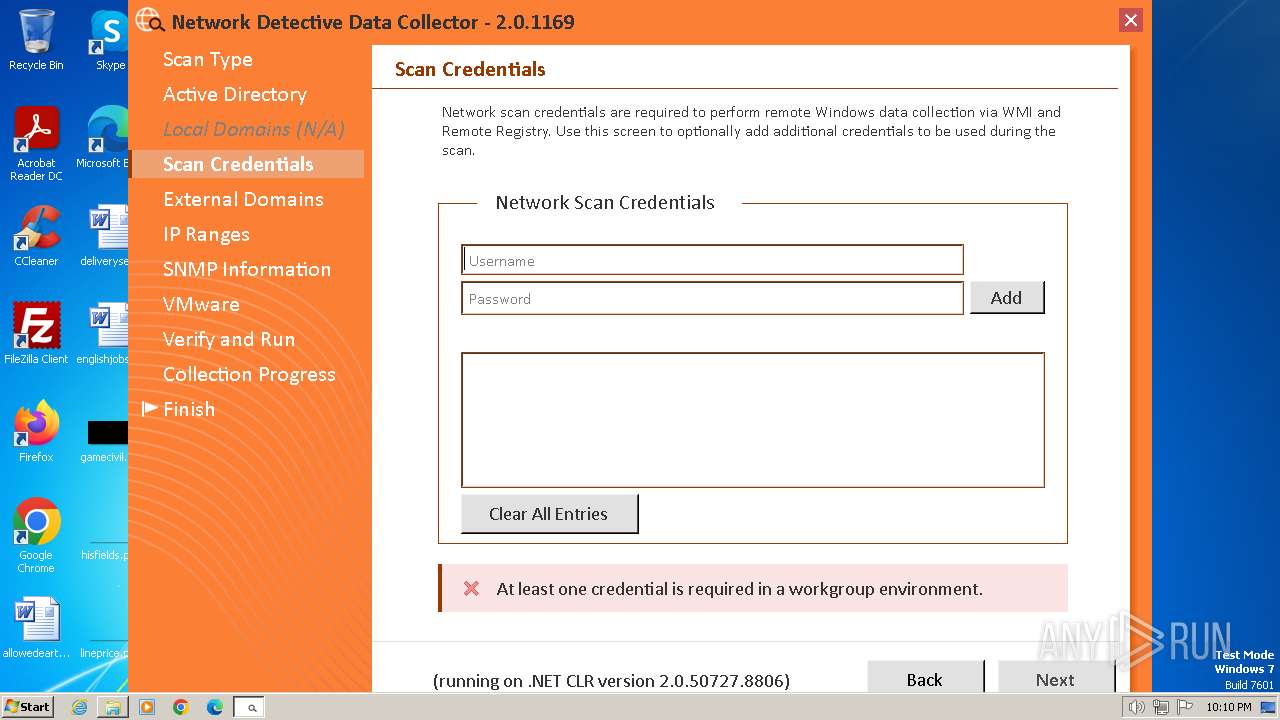Open the Verify and Run step
The image size is (1280, 720).
(x=229, y=339)
